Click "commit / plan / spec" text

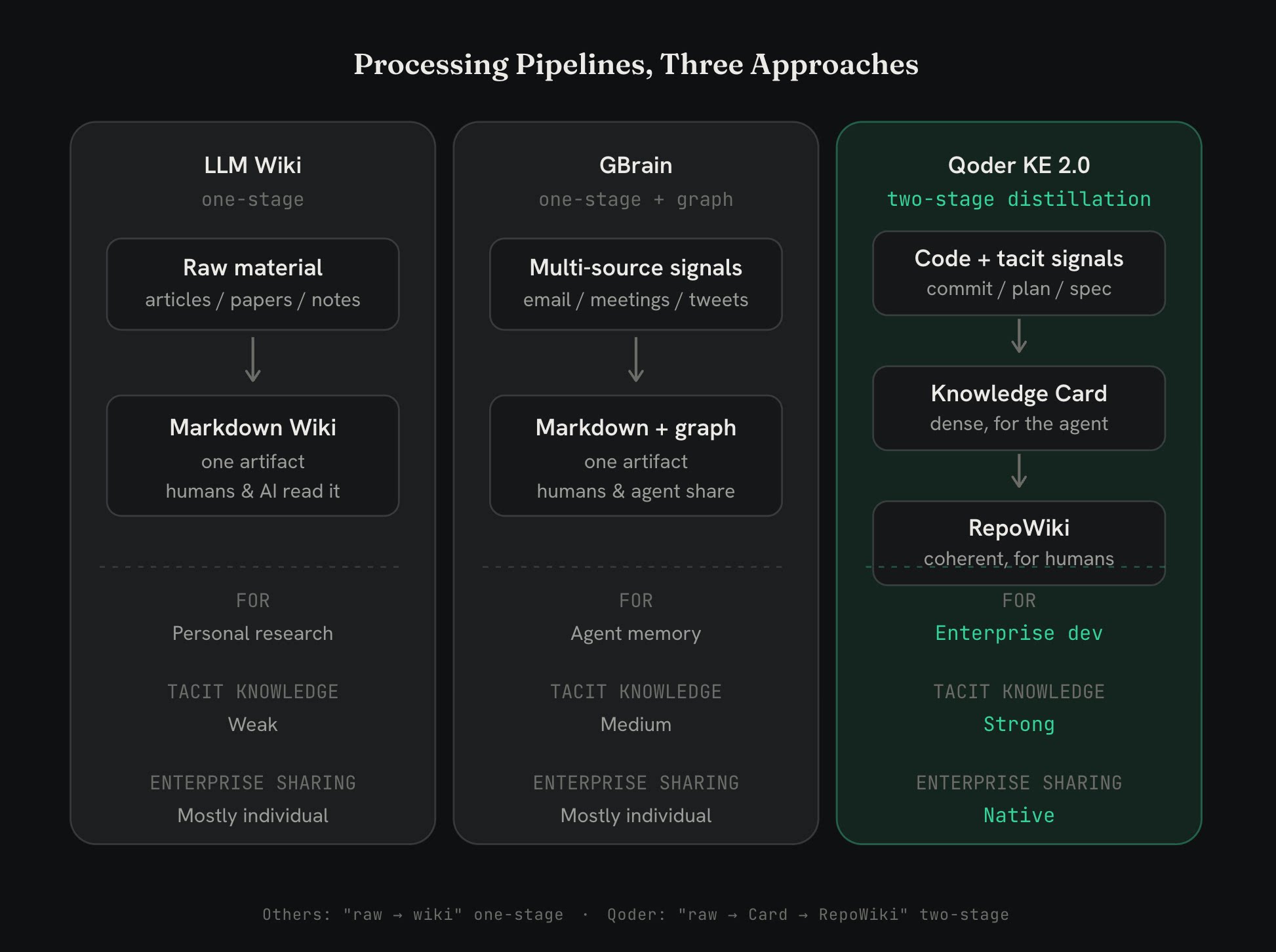pyautogui.click(x=1019, y=288)
